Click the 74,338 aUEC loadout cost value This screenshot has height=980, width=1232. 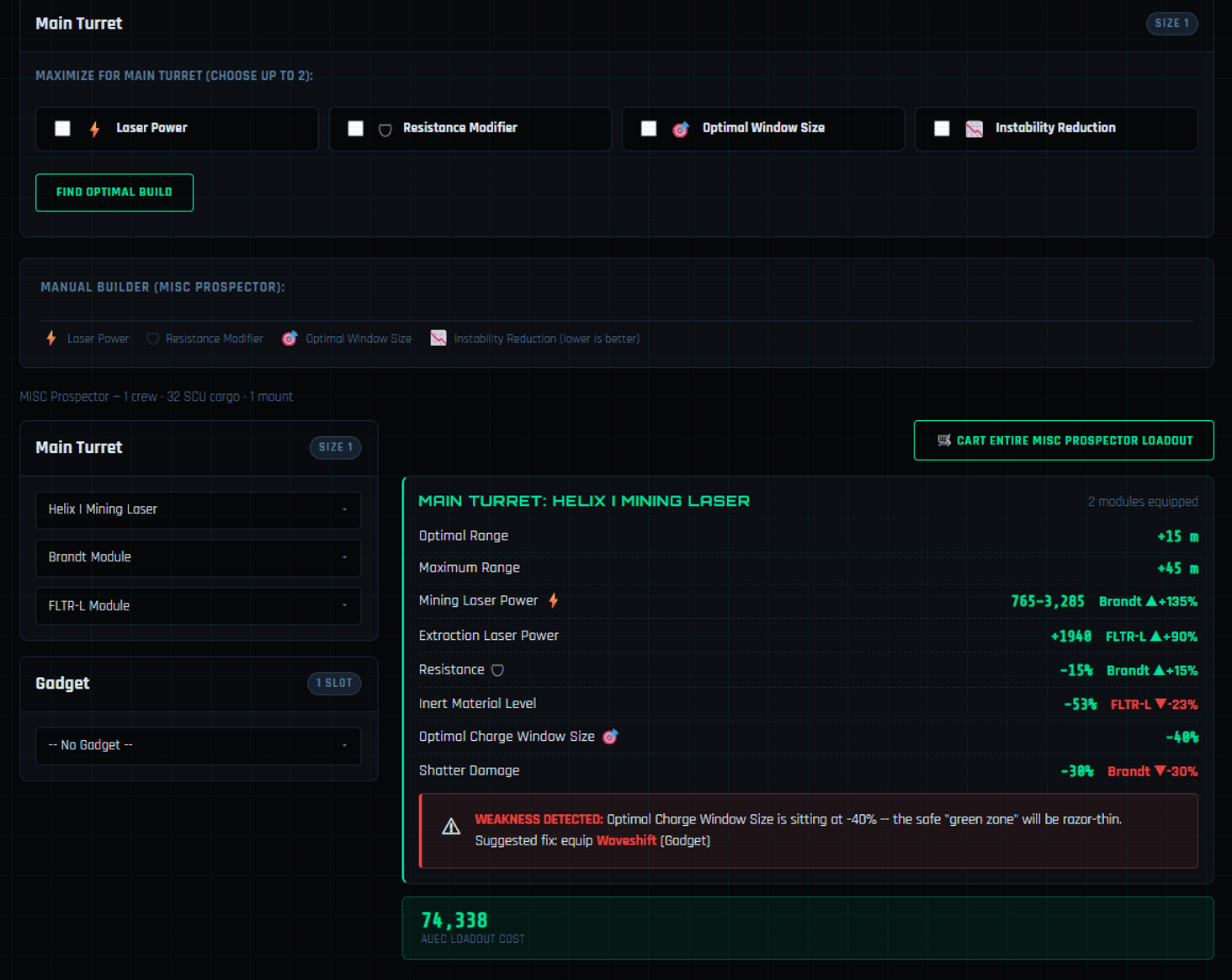[x=454, y=920]
